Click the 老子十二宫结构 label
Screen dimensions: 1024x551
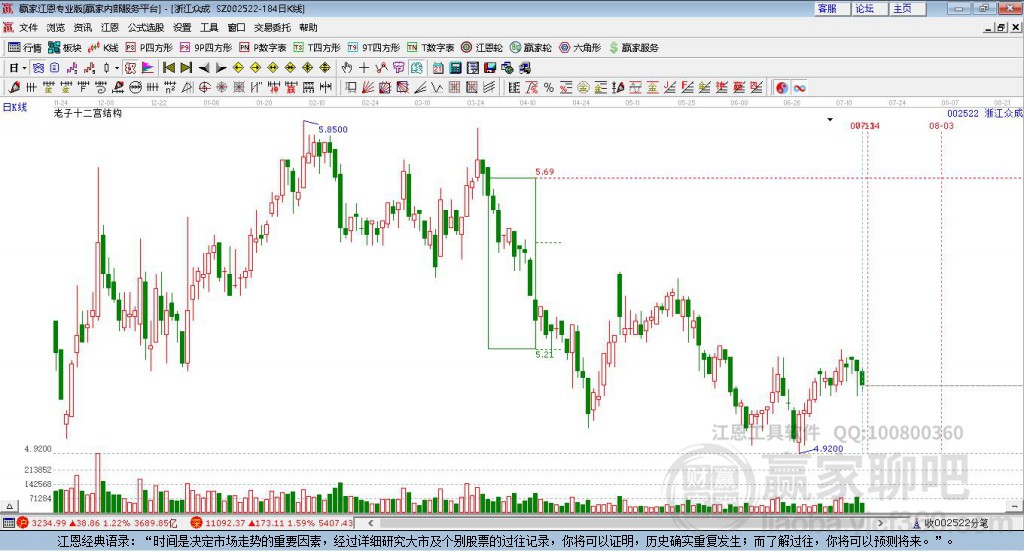click(x=88, y=113)
